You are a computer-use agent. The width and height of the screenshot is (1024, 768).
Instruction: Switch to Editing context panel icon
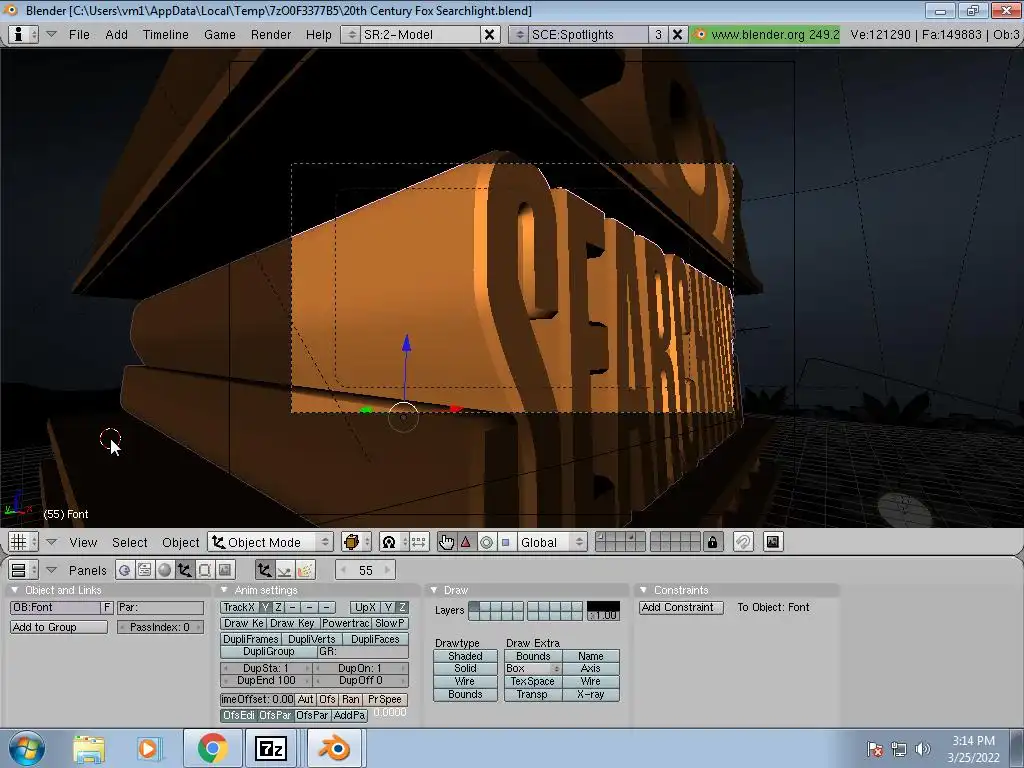click(204, 570)
